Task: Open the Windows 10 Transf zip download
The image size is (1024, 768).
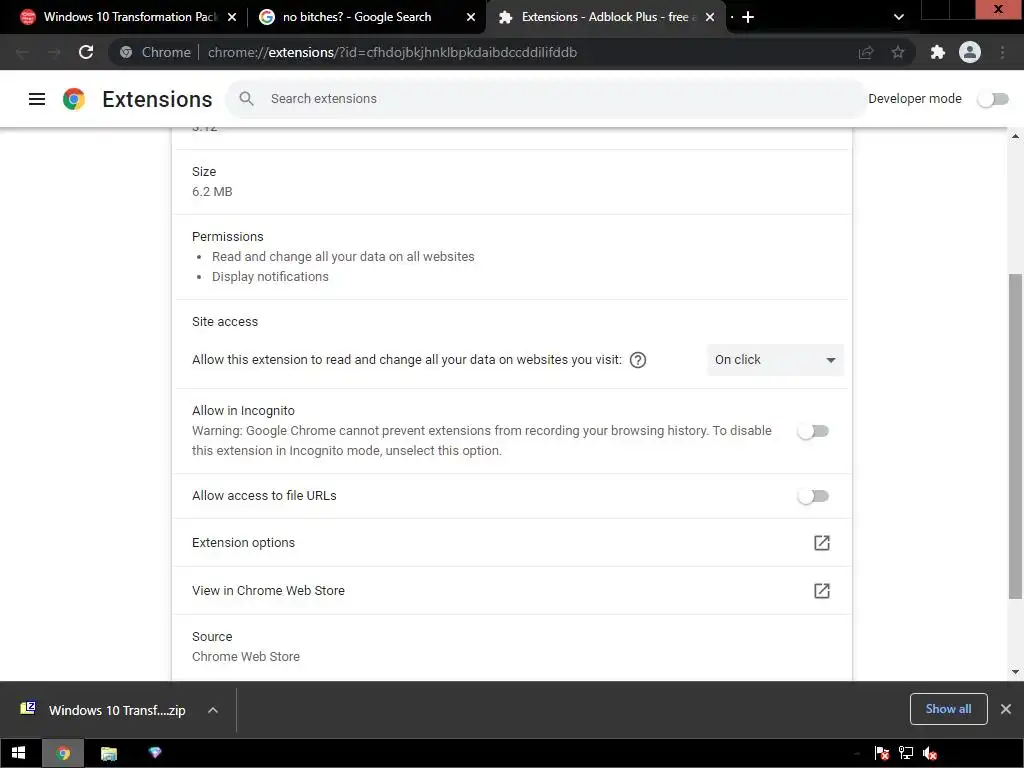Action: [x=117, y=710]
